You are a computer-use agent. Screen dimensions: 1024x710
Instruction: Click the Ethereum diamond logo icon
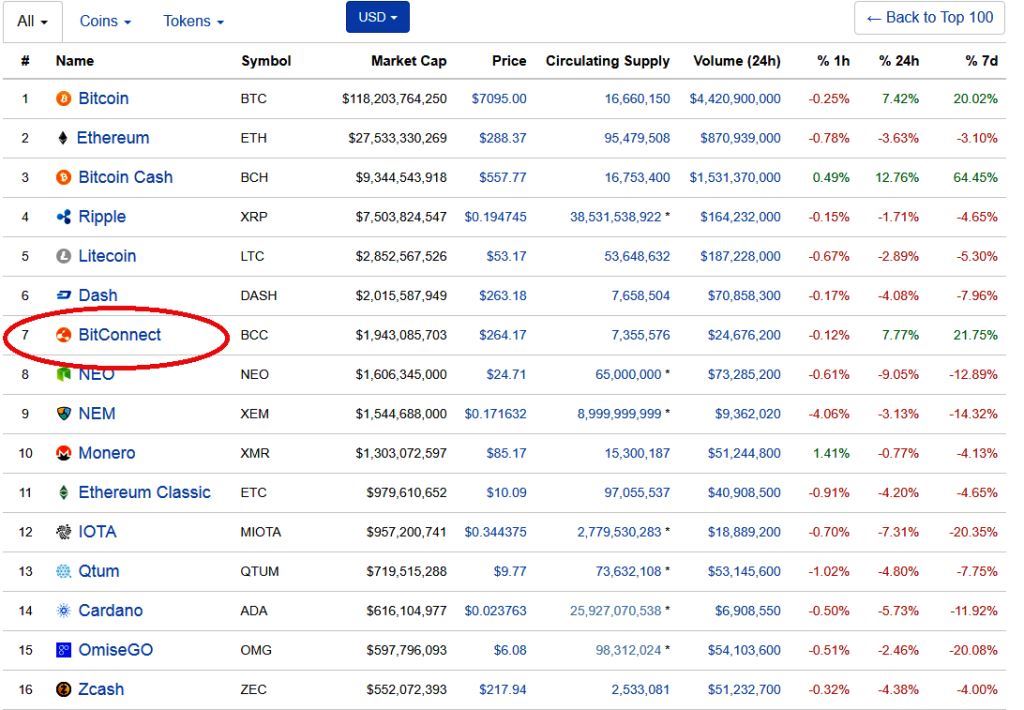63,138
